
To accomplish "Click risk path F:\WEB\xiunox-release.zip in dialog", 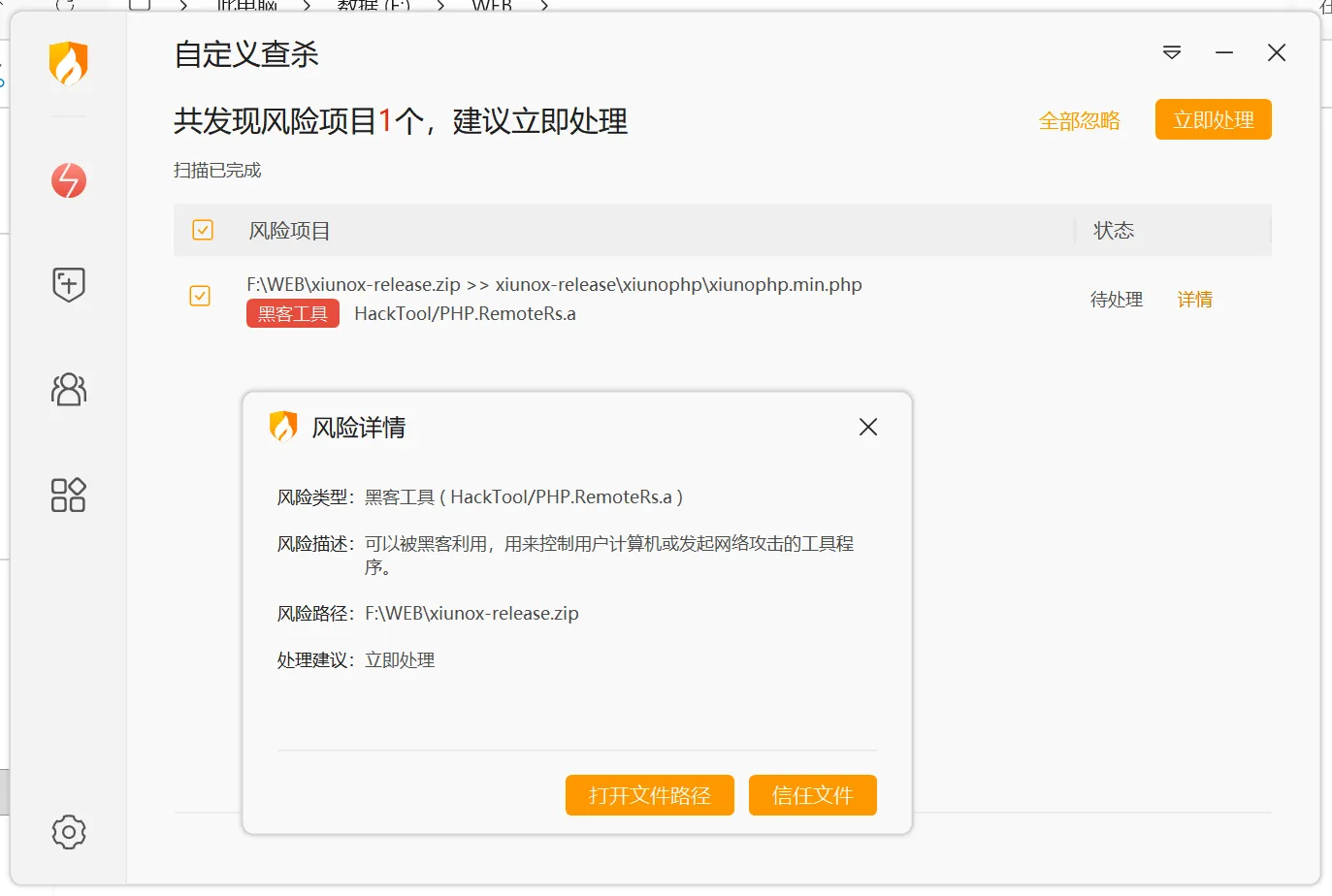I will 471,614.
